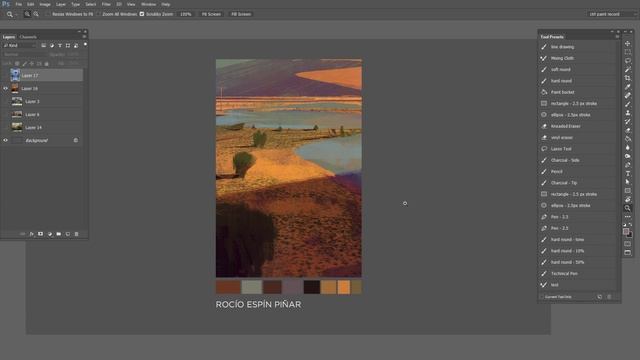Delete tool preset trash icon

coord(609,297)
